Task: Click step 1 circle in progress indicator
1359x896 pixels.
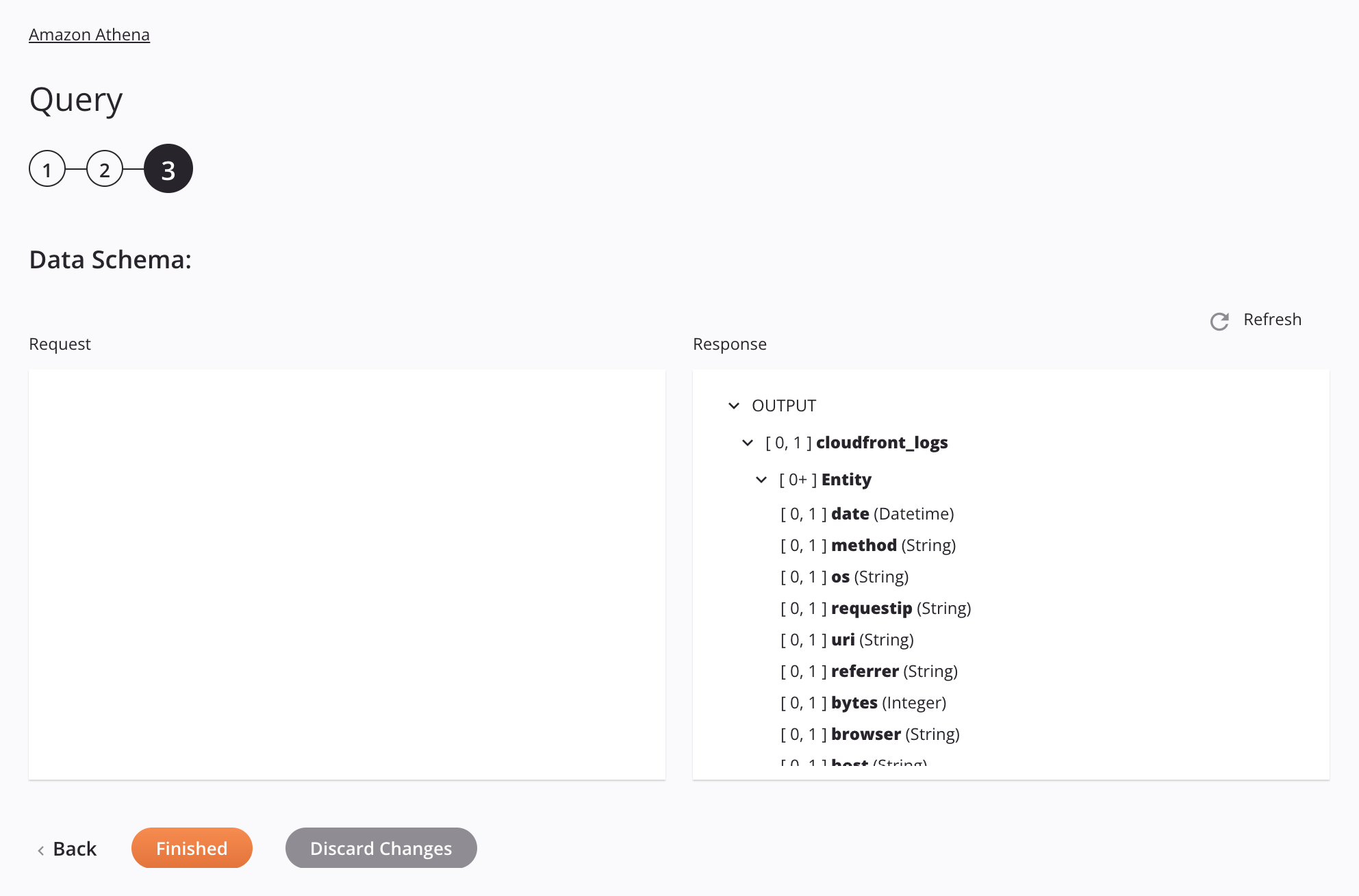Action: 46,168
